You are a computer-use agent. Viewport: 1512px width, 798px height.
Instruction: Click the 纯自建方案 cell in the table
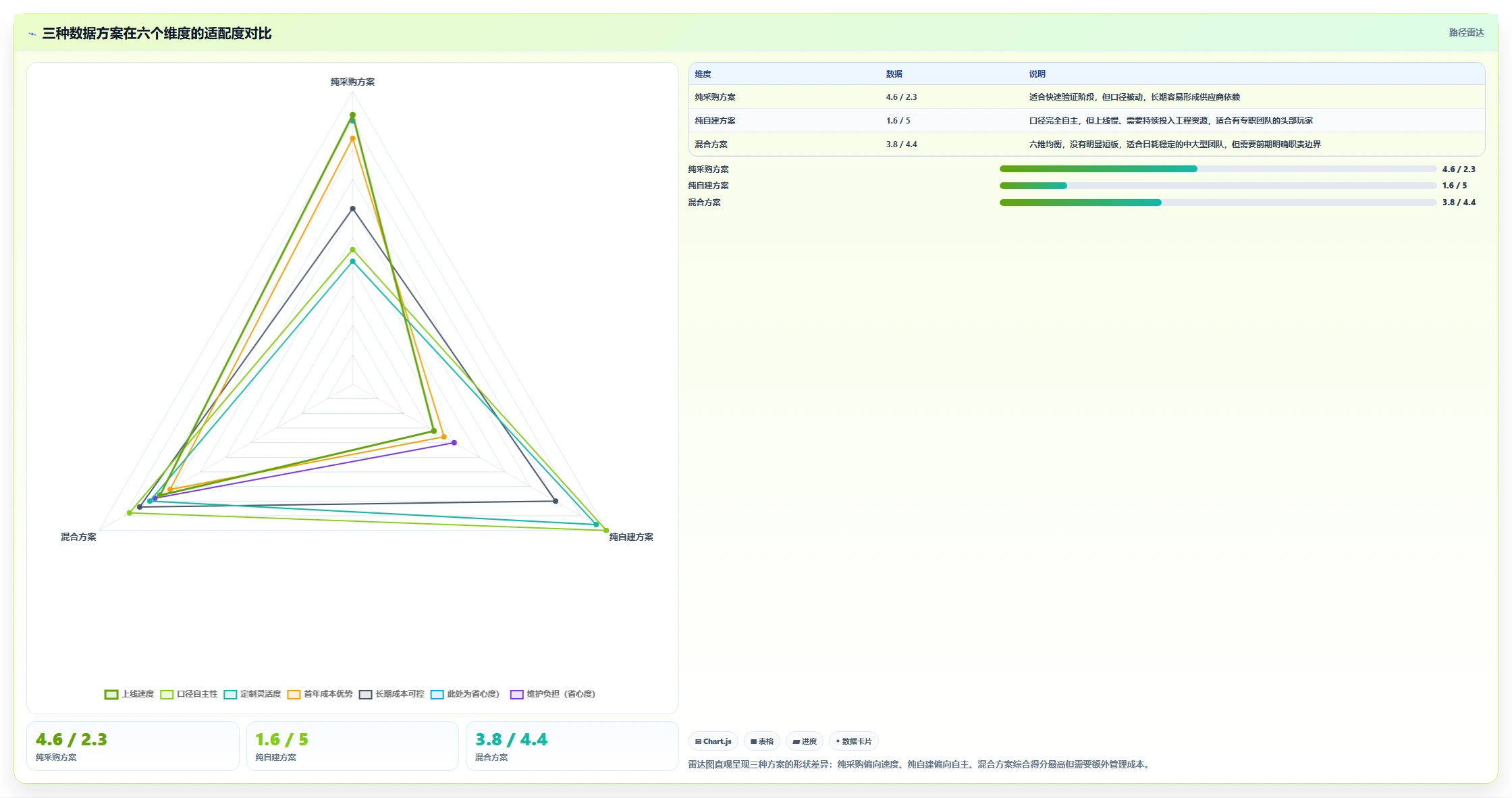click(715, 121)
